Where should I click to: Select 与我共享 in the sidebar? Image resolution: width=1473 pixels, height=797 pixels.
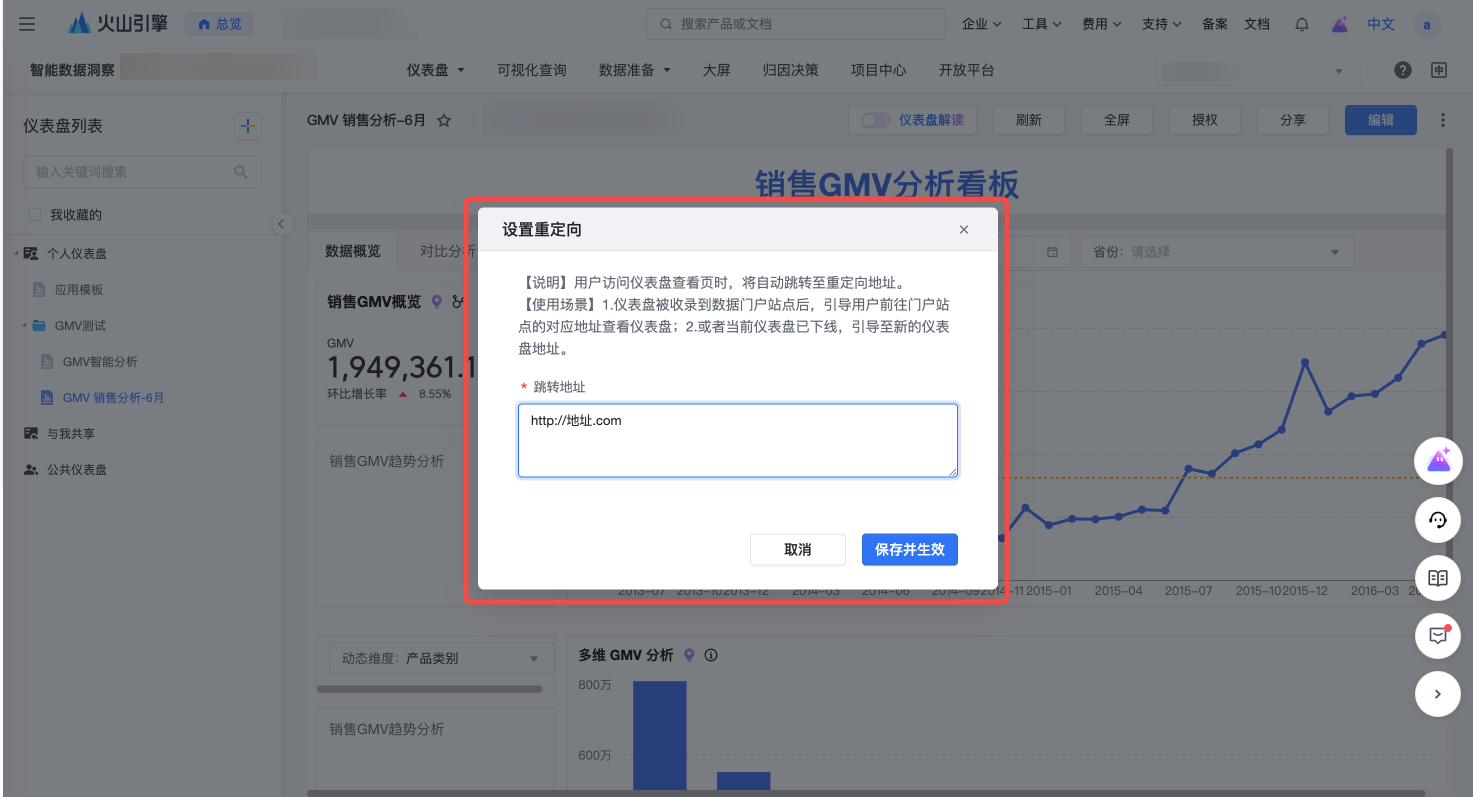coord(71,434)
